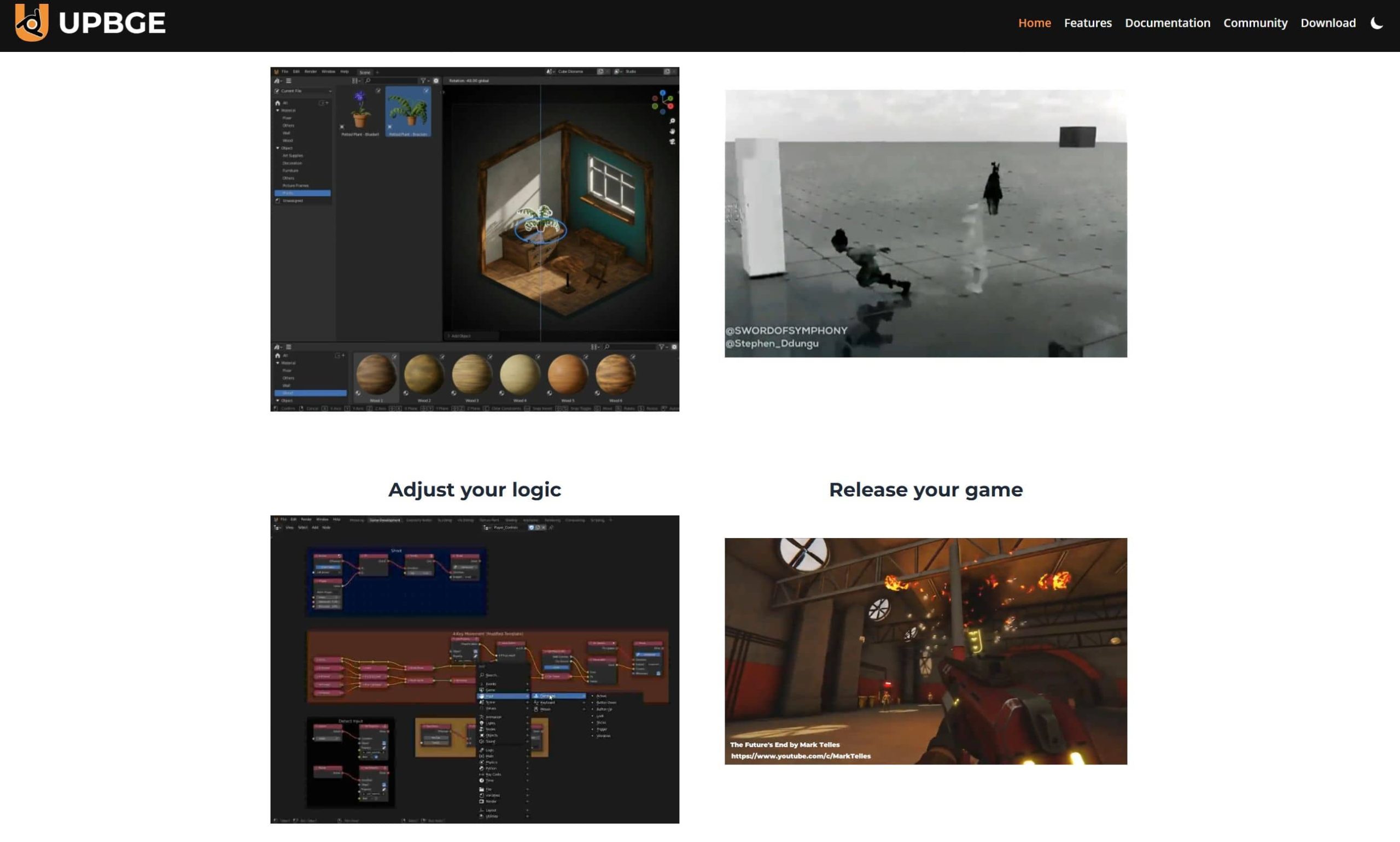Screen dimensions: 1400x842
Task: Click the Python icon in add-node menu
Action: pos(482,768)
